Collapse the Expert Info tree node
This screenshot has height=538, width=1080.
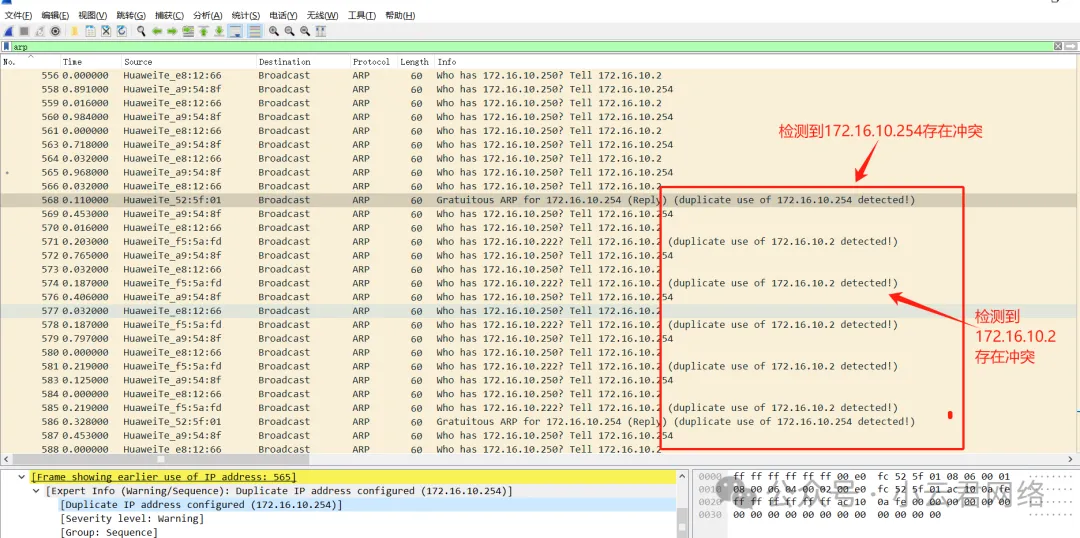click(x=37, y=491)
